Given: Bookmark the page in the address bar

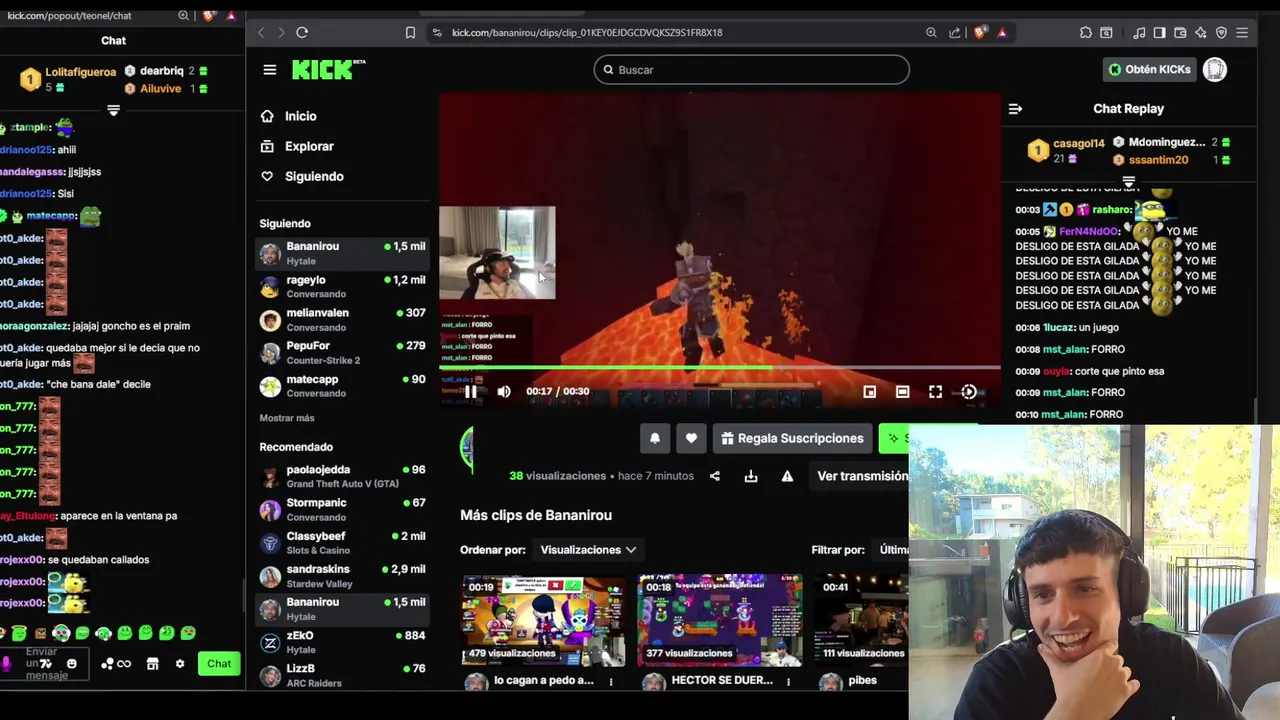Looking at the screenshot, I should (410, 32).
